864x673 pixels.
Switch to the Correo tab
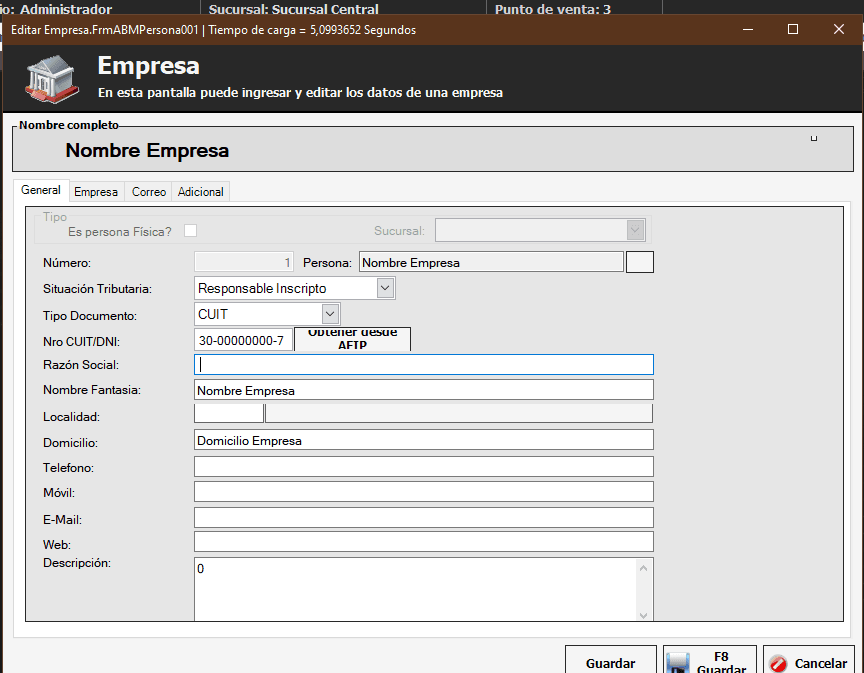tap(149, 191)
